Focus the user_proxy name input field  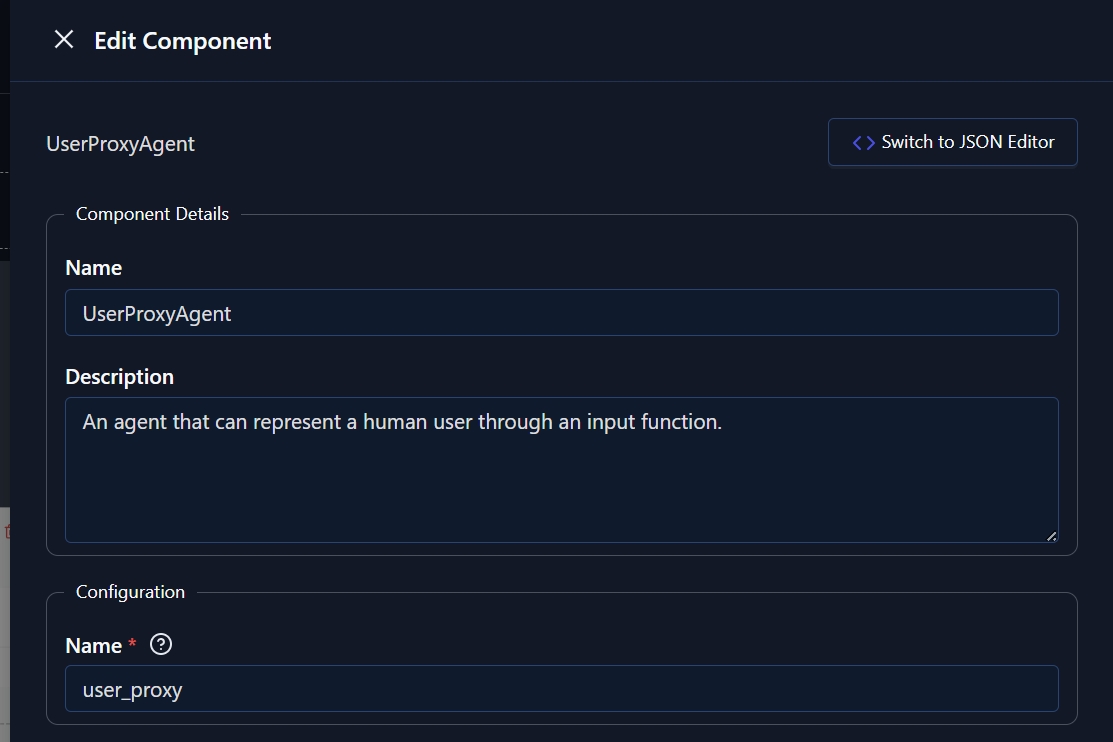(561, 689)
